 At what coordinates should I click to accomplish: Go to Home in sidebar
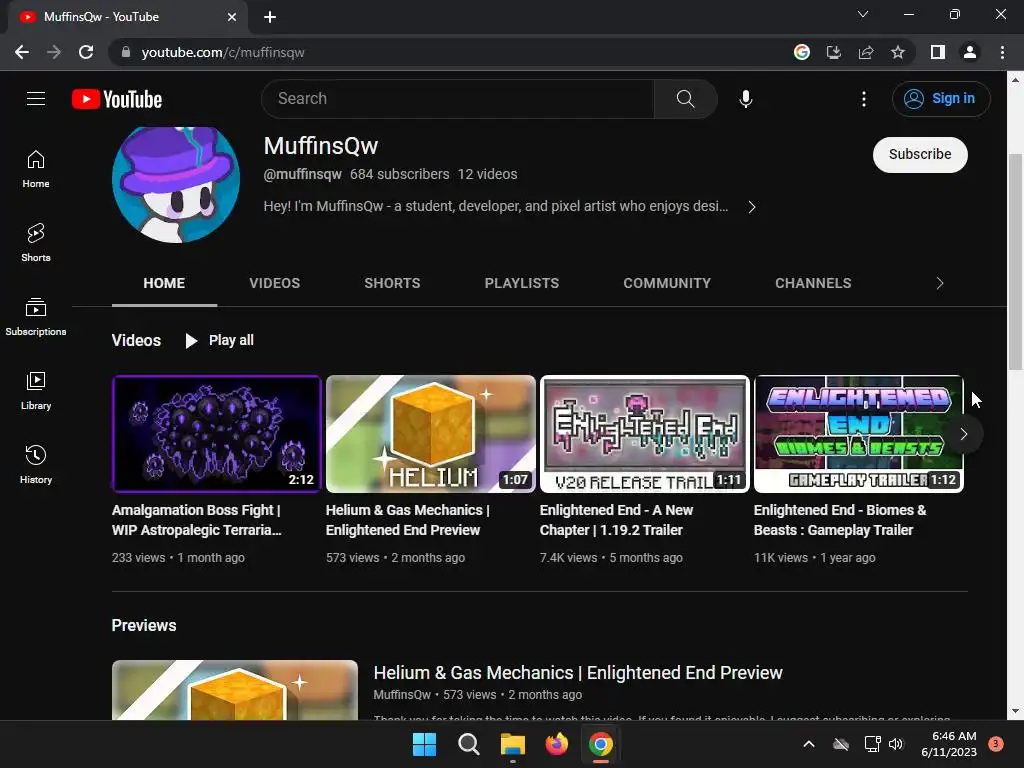(x=36, y=169)
